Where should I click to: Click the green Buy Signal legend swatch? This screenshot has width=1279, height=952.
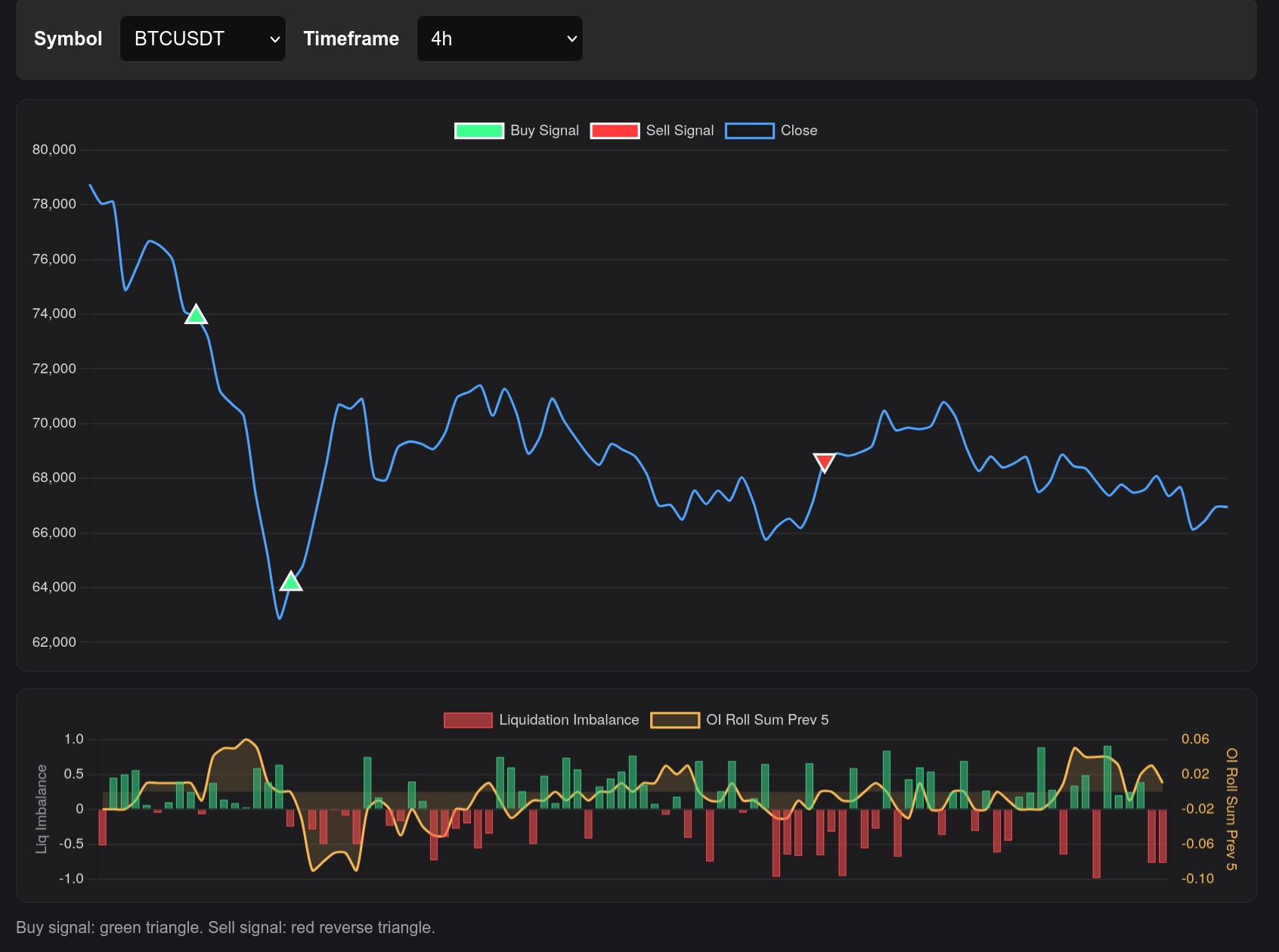(478, 130)
